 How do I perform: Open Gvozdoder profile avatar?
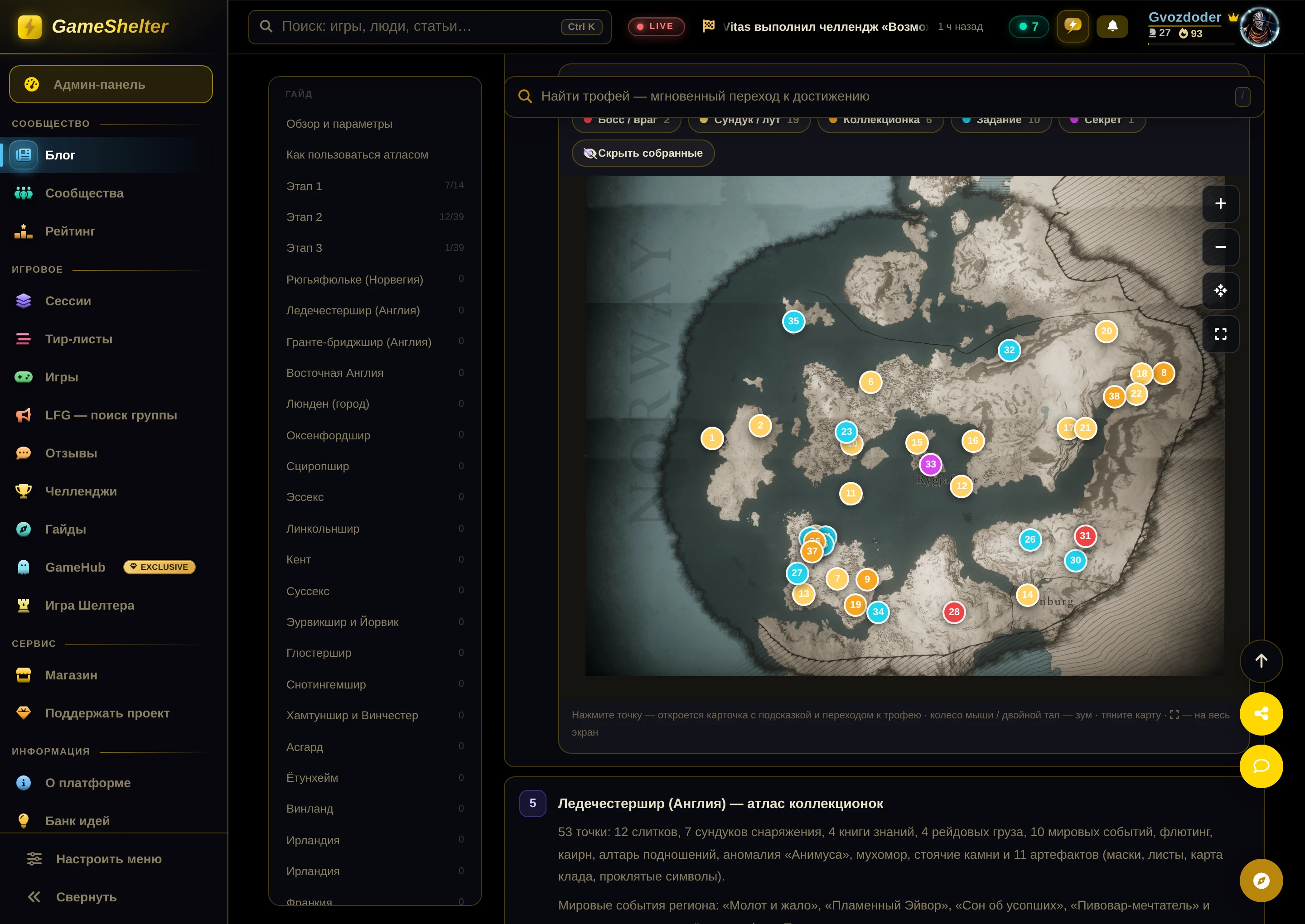tap(1259, 27)
